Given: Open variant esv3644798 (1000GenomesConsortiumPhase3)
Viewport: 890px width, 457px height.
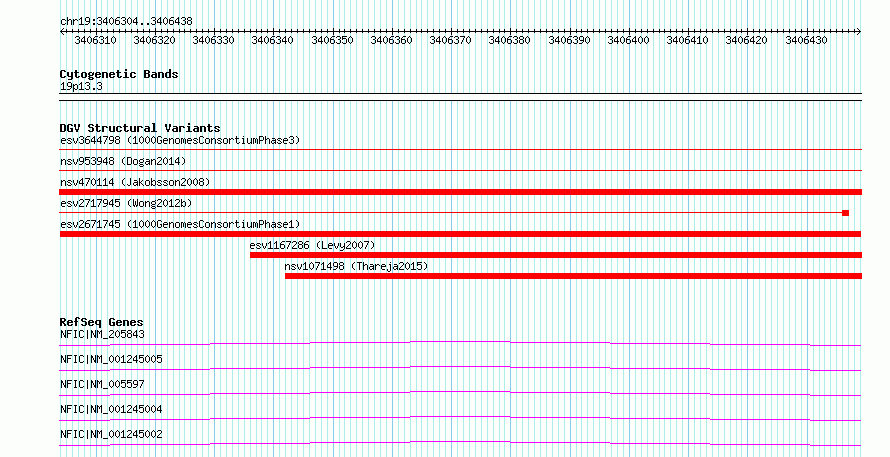Looking at the screenshot, I should tap(180, 140).
